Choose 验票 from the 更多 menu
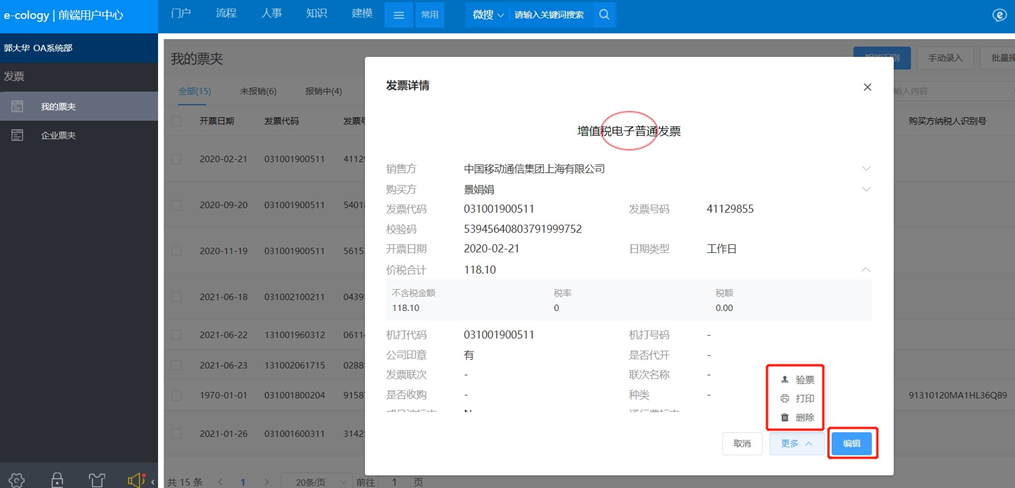This screenshot has width=1015, height=488. (797, 380)
